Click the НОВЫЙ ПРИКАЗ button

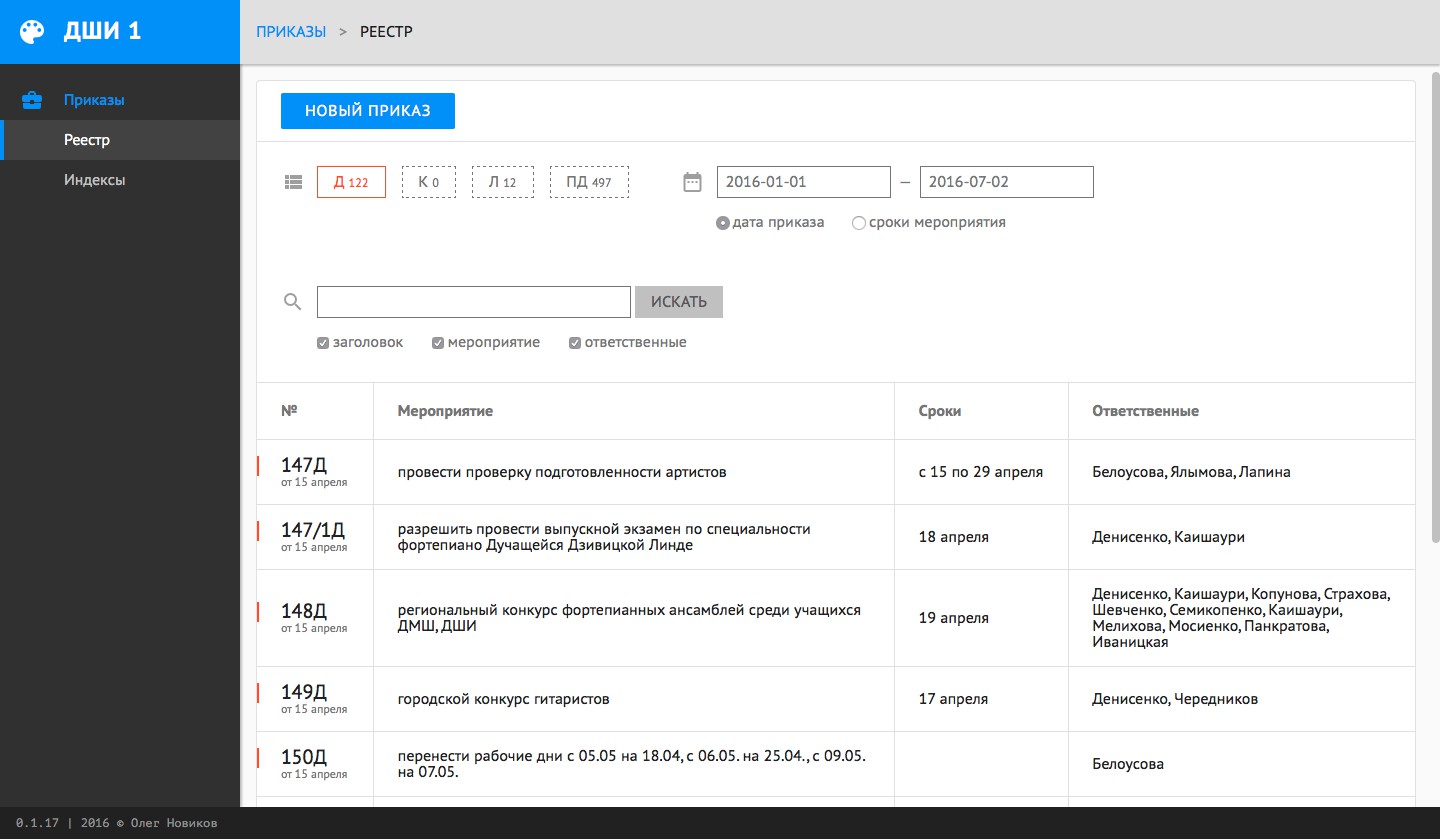click(x=368, y=111)
